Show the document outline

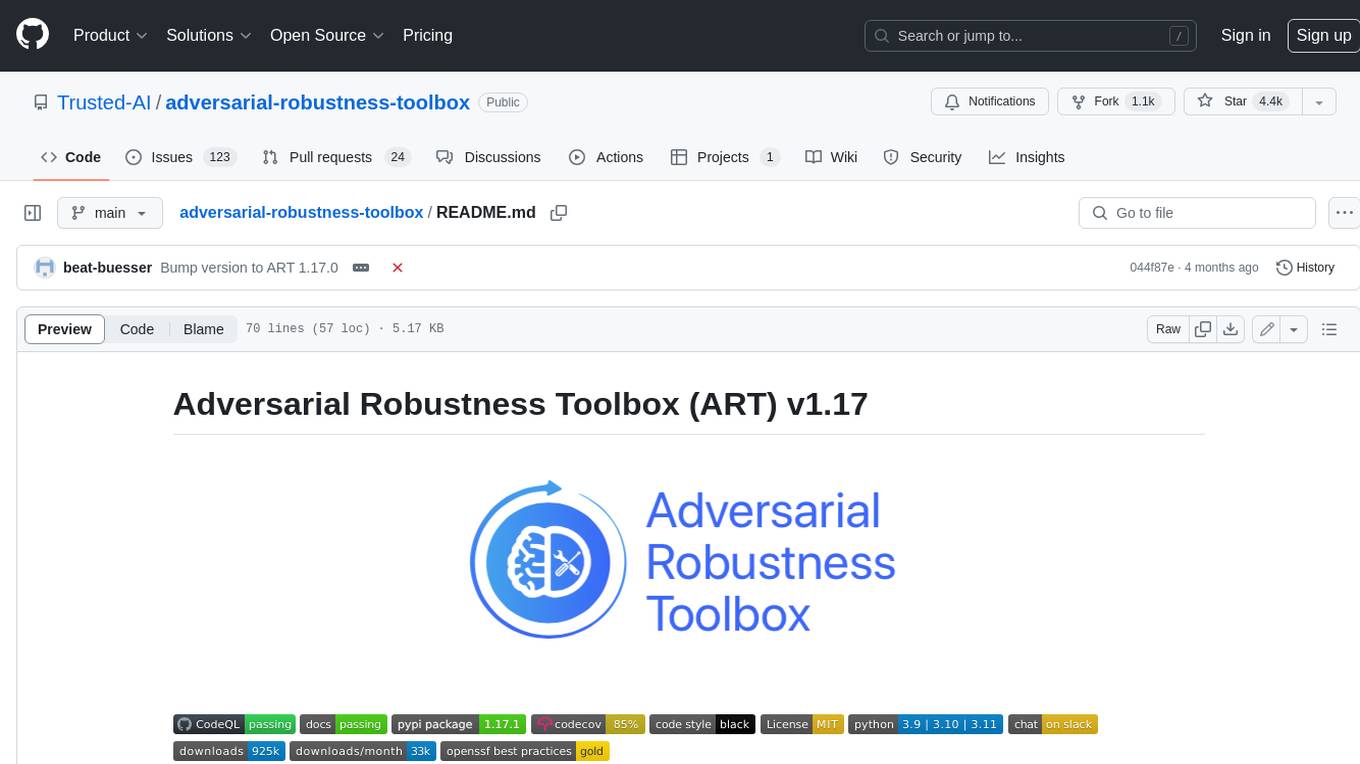coord(1329,329)
